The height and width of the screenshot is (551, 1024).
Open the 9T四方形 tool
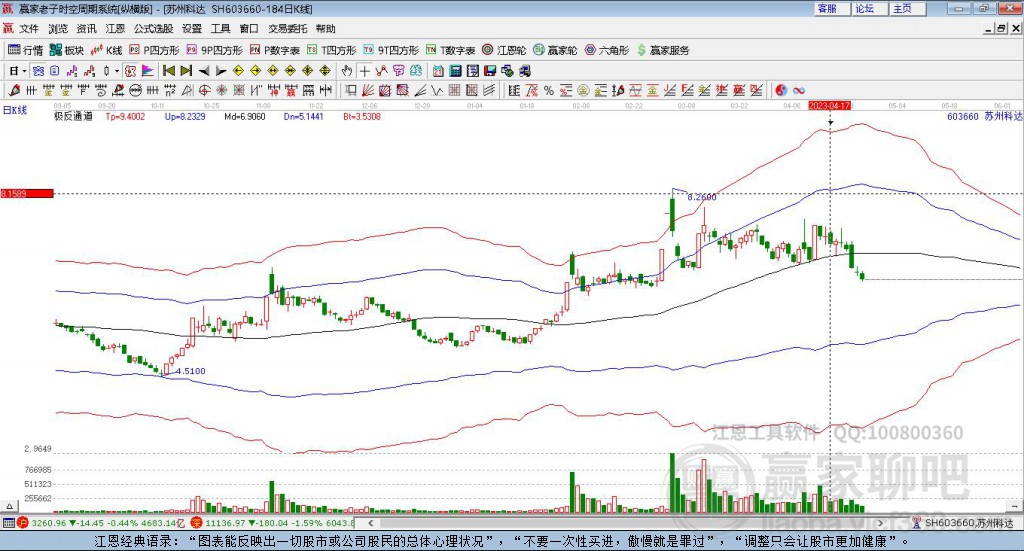click(x=391, y=50)
